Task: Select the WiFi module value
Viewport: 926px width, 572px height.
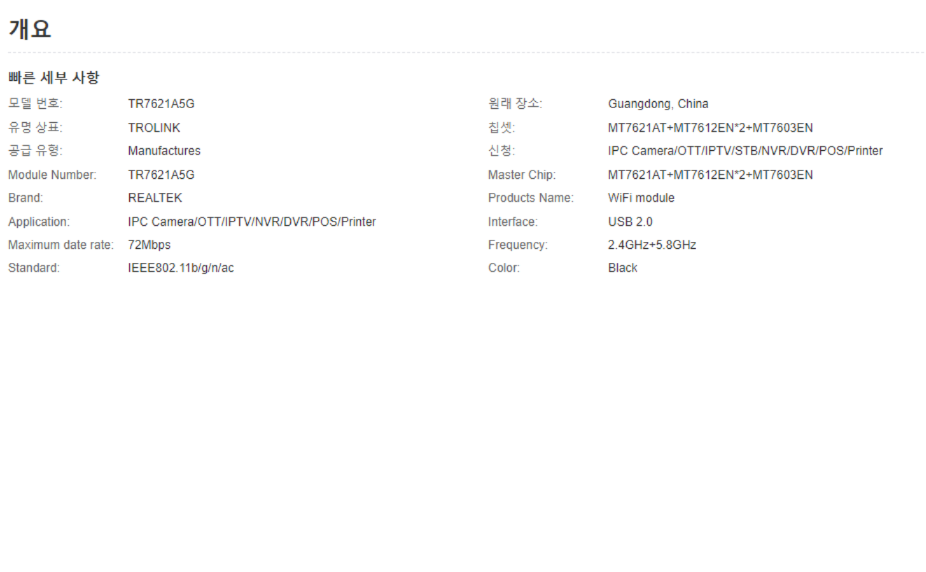Action: (641, 198)
